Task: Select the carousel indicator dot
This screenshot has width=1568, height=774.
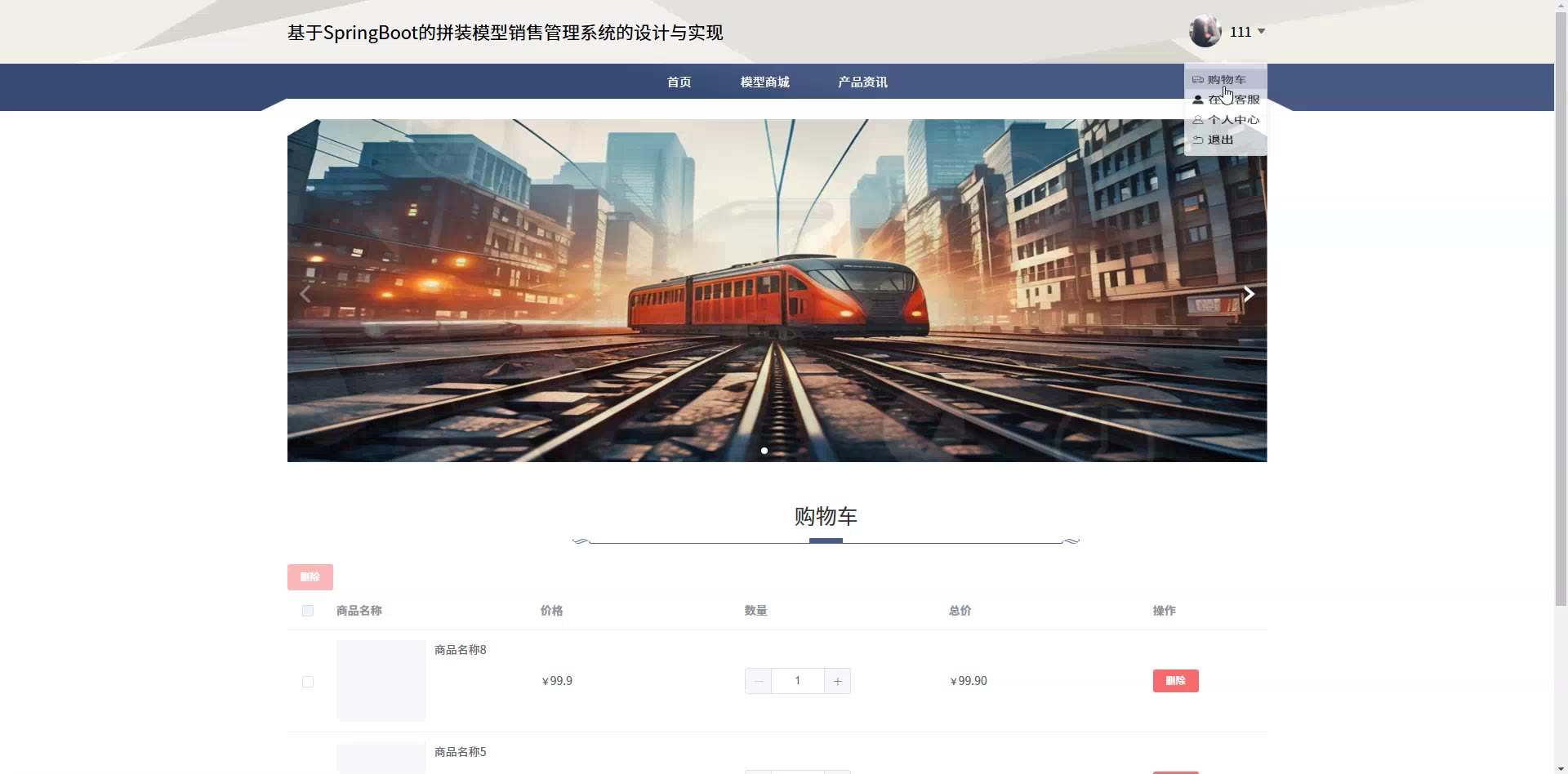Action: [764, 451]
